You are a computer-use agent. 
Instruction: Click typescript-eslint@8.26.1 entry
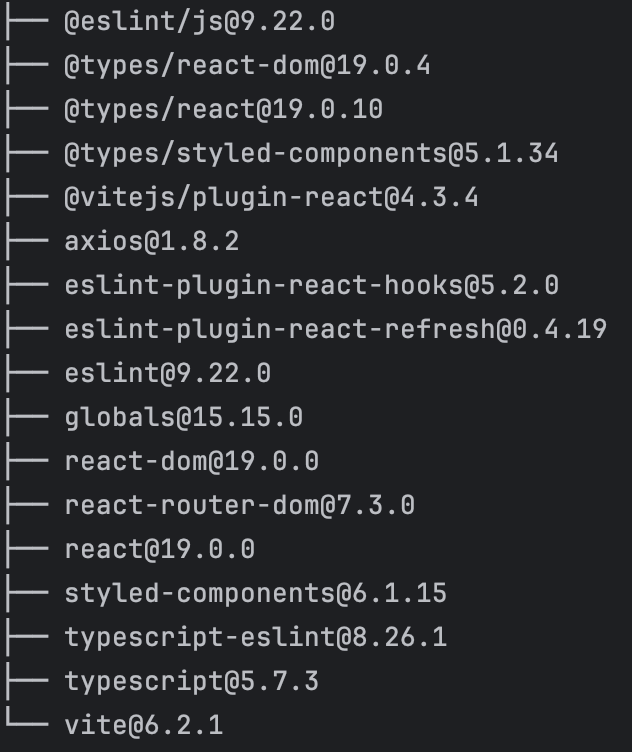point(256,638)
